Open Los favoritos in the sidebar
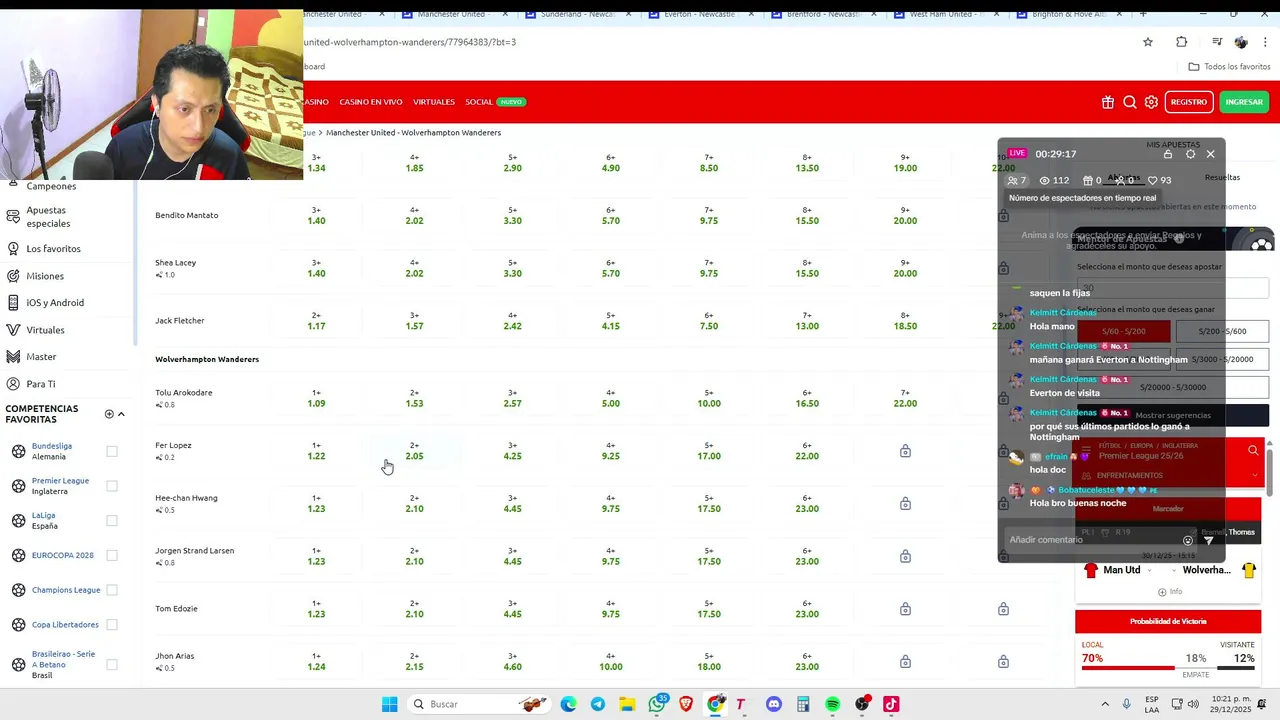Viewport: 1280px width, 720px height. pyautogui.click(x=53, y=249)
